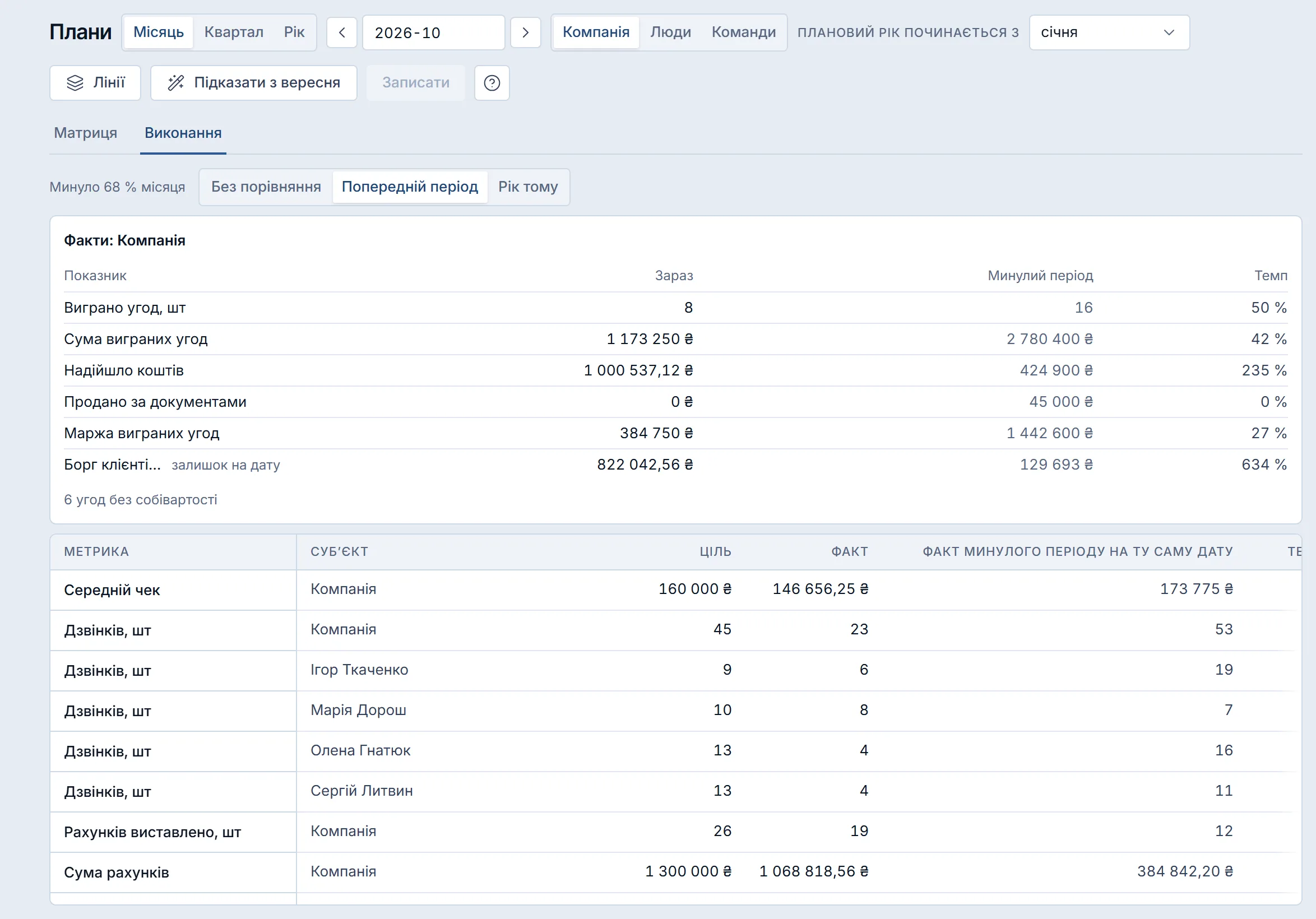
Task: Click the Записати button
Action: (415, 83)
